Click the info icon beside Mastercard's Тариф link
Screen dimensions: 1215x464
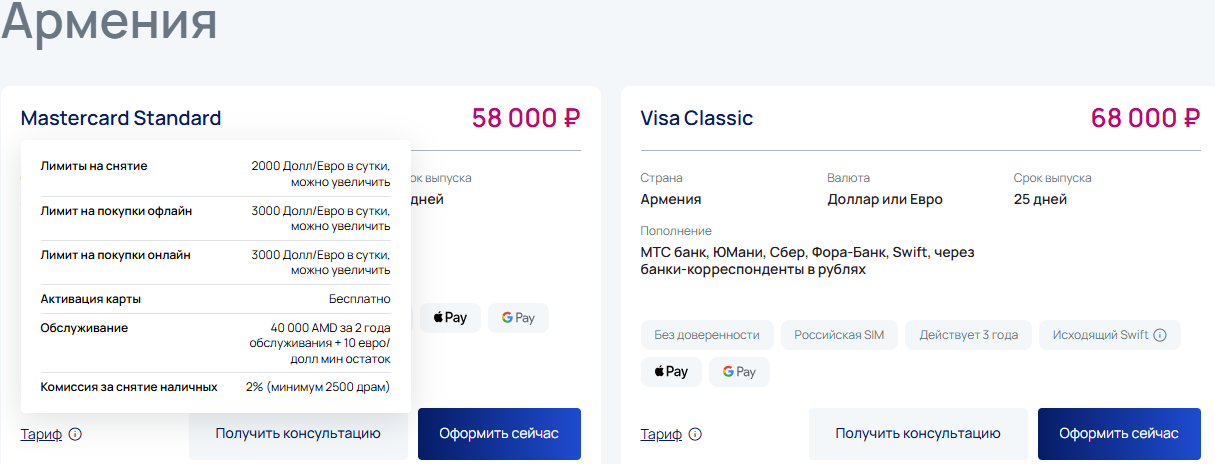[x=76, y=434]
